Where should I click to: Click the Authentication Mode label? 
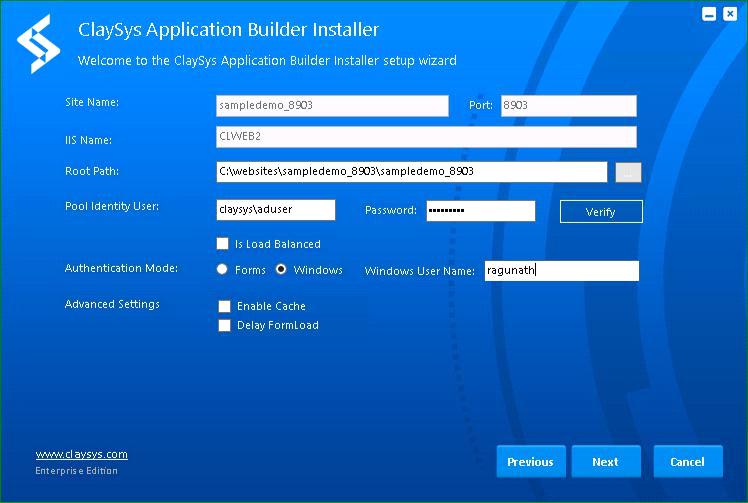[121, 268]
